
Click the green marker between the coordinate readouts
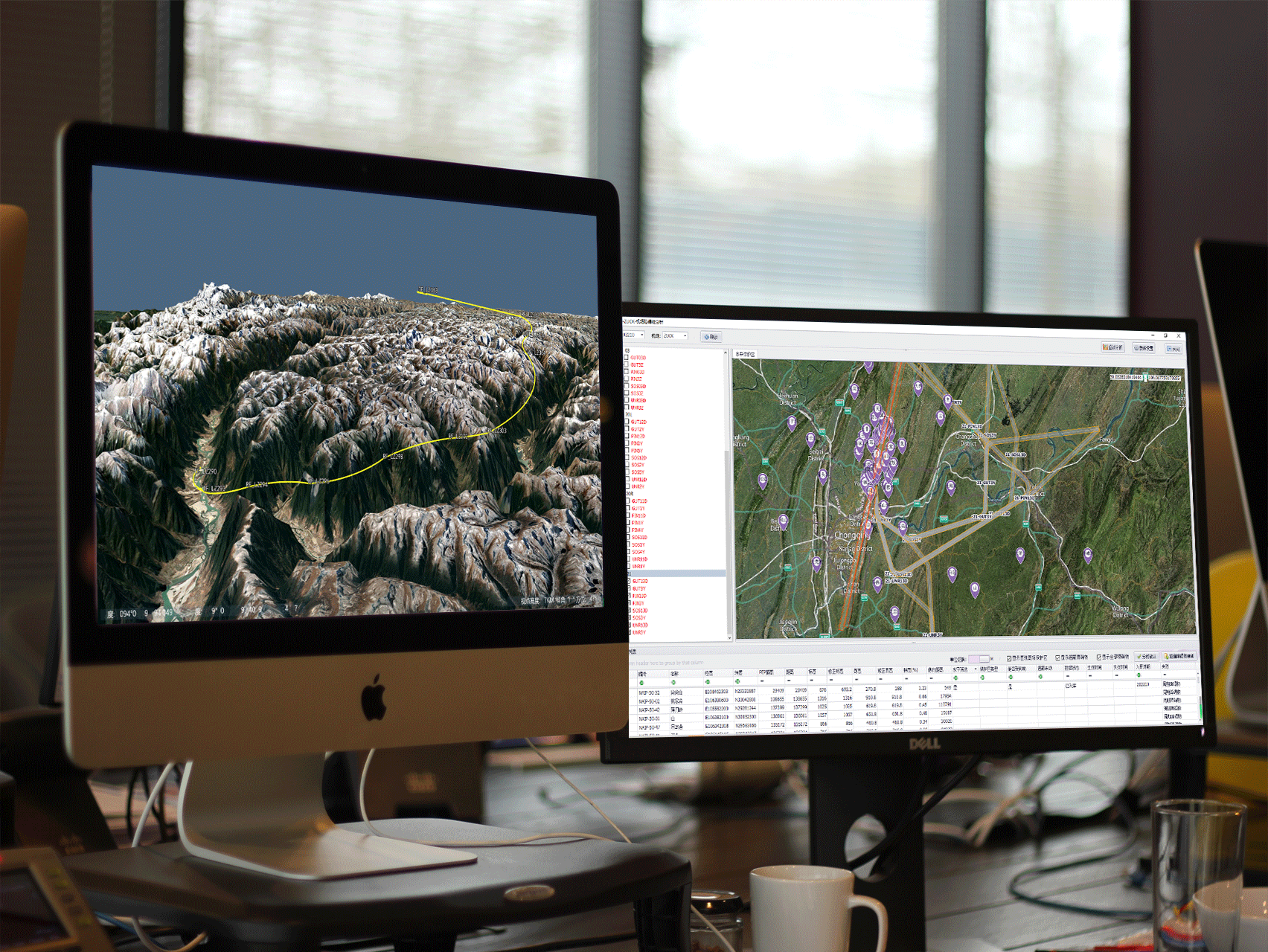click(1145, 377)
